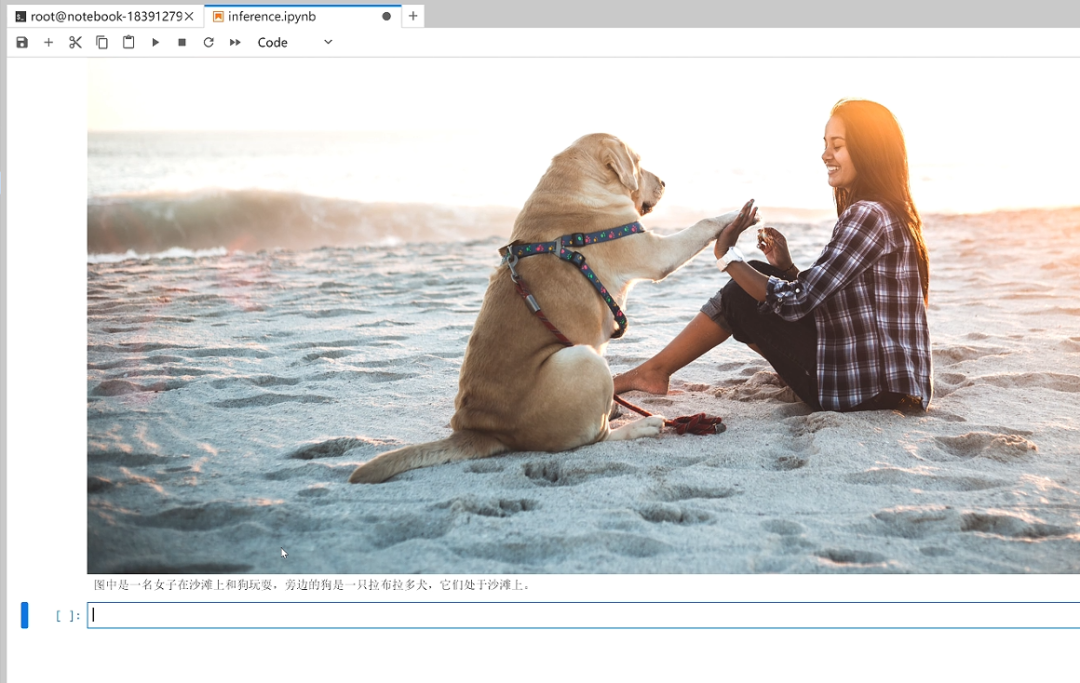Click the Chinese caption output text
Screen dimensions: 1080x683
(312, 585)
